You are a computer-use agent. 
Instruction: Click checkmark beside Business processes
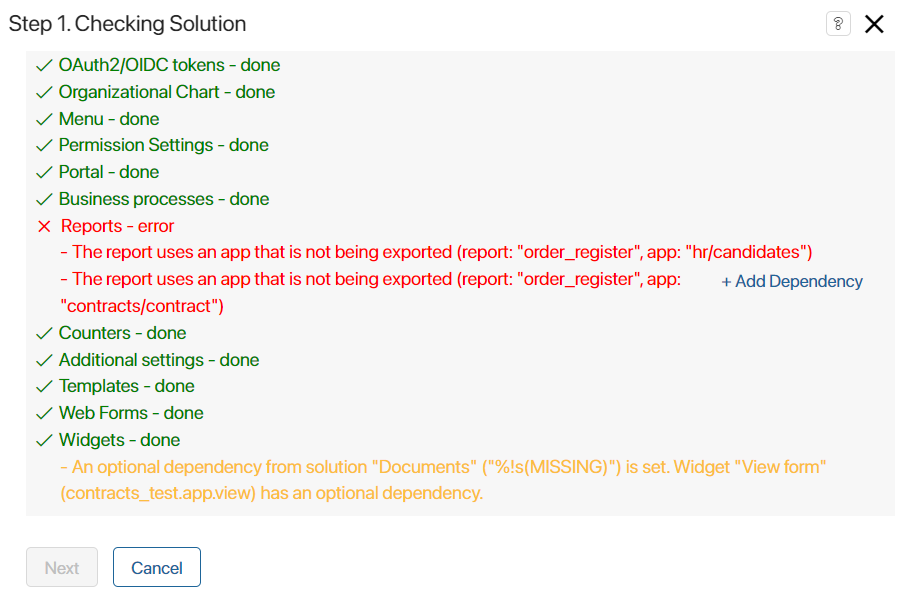point(44,199)
